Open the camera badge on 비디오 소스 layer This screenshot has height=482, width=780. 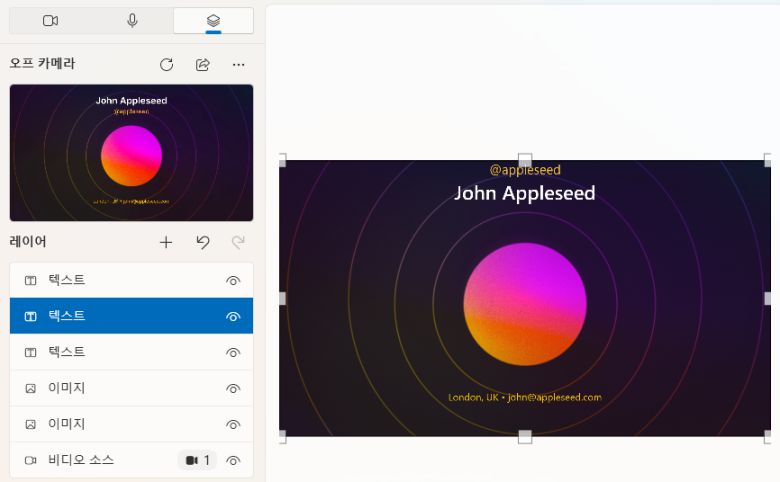tap(197, 461)
